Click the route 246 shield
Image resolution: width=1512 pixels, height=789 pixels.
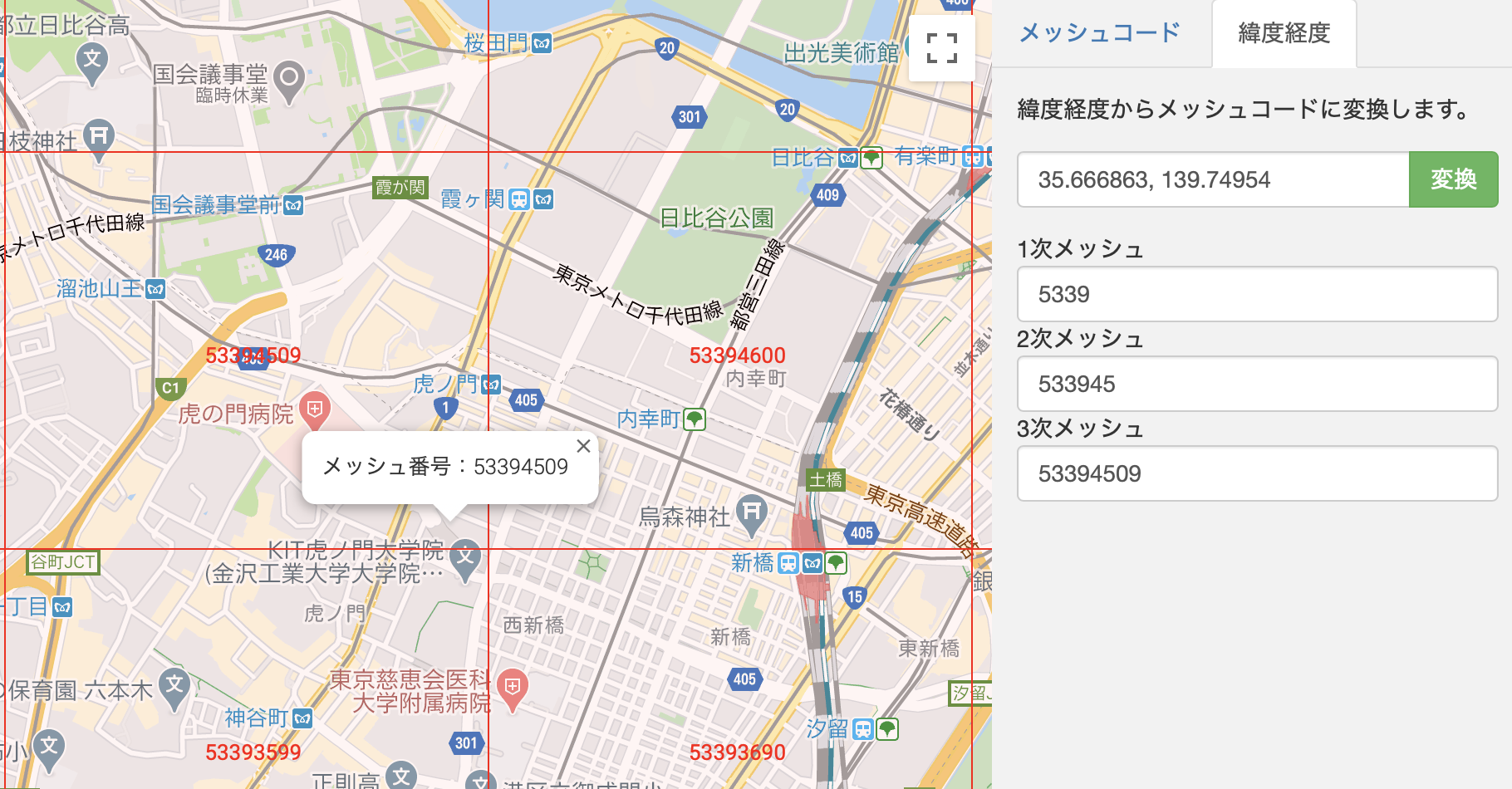pyautogui.click(x=276, y=255)
